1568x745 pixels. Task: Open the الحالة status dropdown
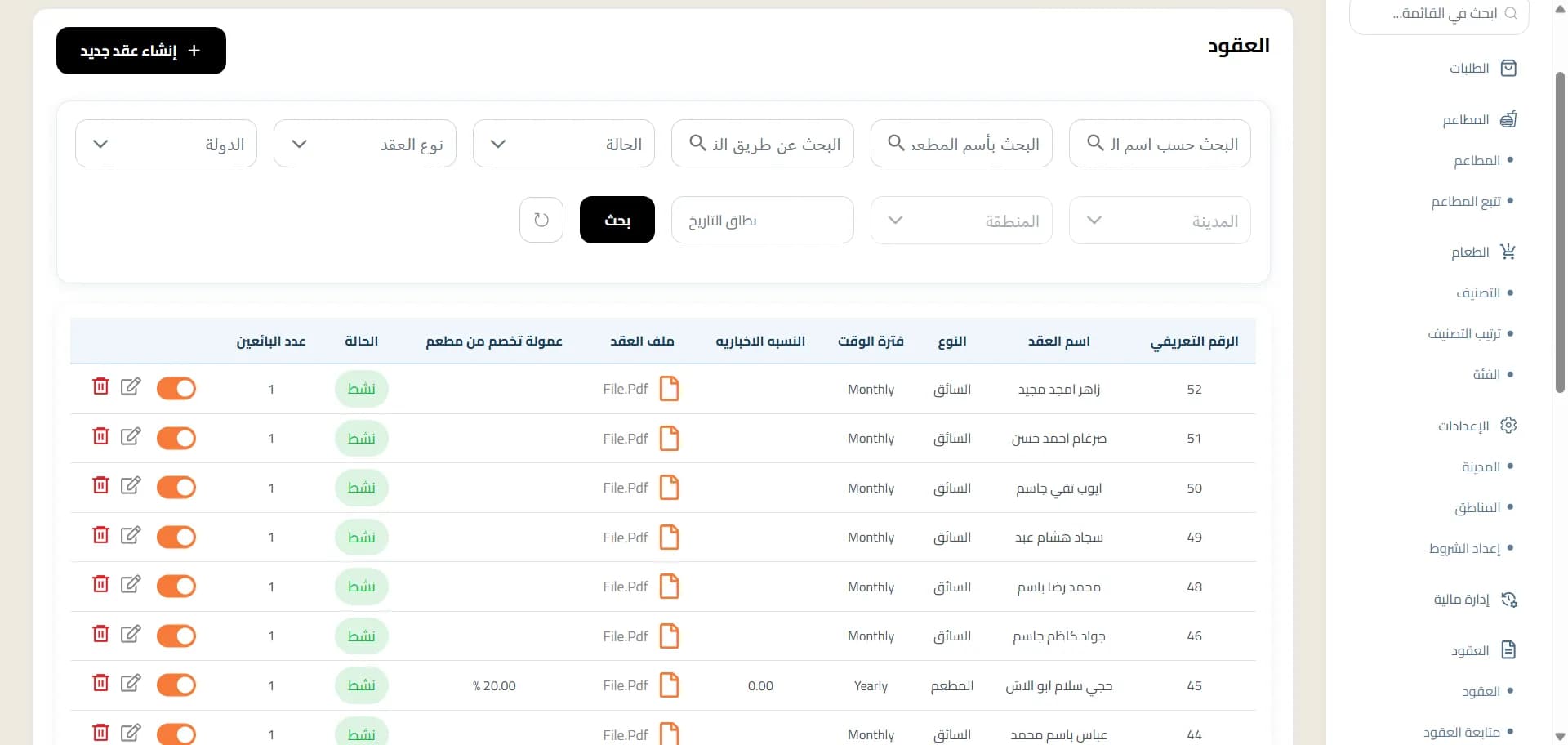click(x=563, y=144)
